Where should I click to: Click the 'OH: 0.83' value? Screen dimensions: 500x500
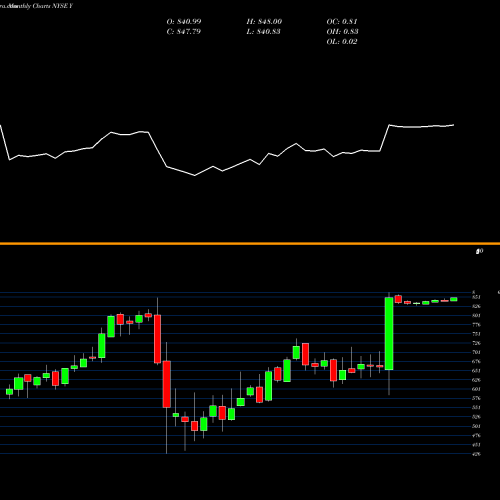(342, 32)
